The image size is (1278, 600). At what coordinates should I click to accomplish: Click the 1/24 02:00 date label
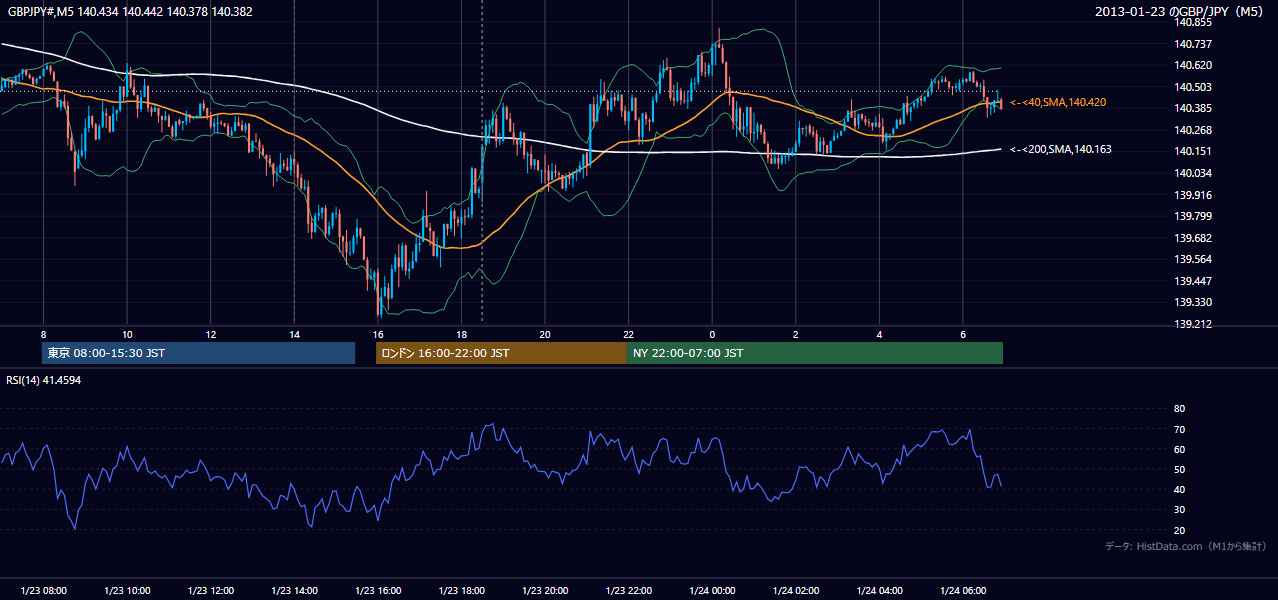coord(796,591)
